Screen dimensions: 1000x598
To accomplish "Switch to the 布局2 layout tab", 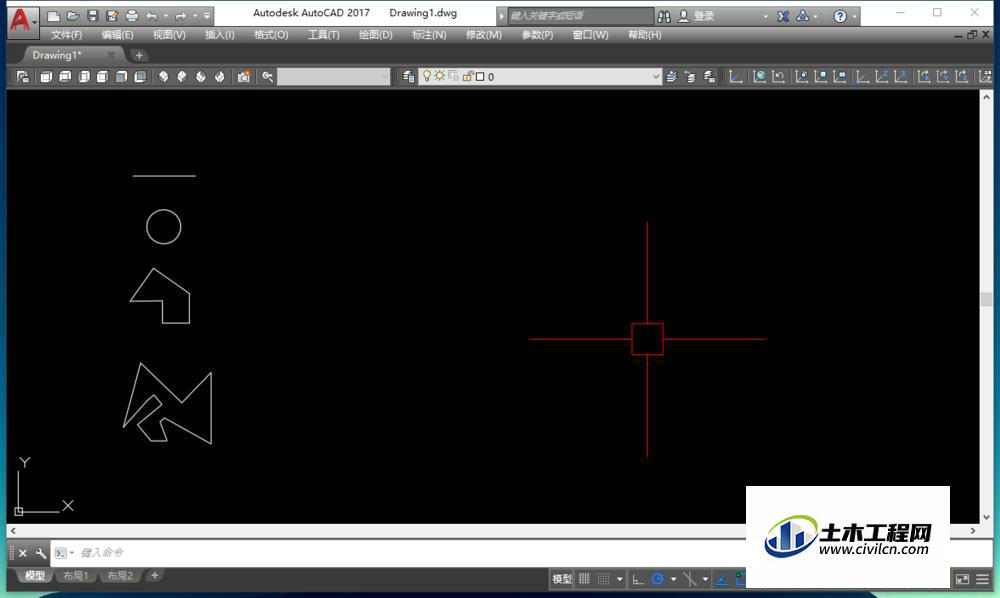I will pyautogui.click(x=120, y=576).
